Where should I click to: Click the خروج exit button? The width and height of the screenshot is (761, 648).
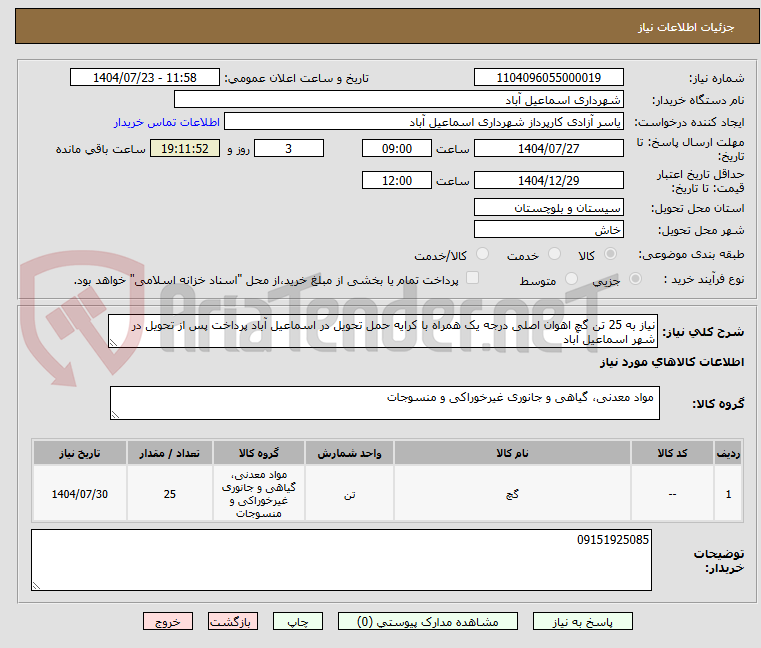[168, 621]
